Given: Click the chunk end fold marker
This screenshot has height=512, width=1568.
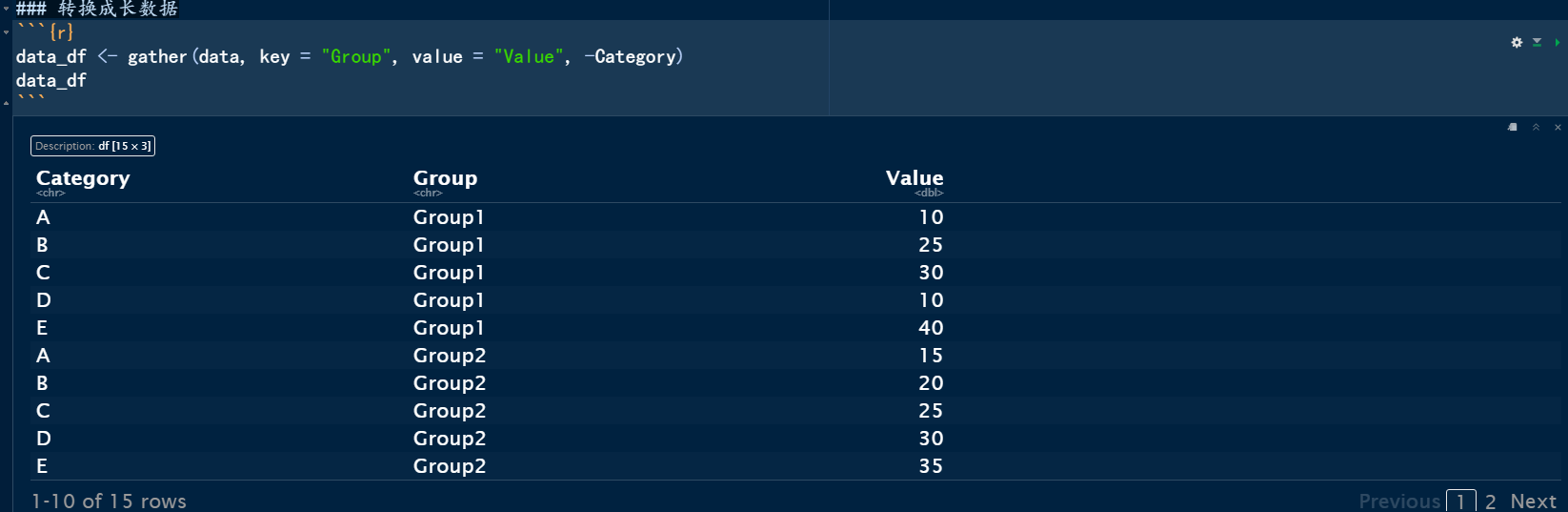Looking at the screenshot, I should [6, 103].
